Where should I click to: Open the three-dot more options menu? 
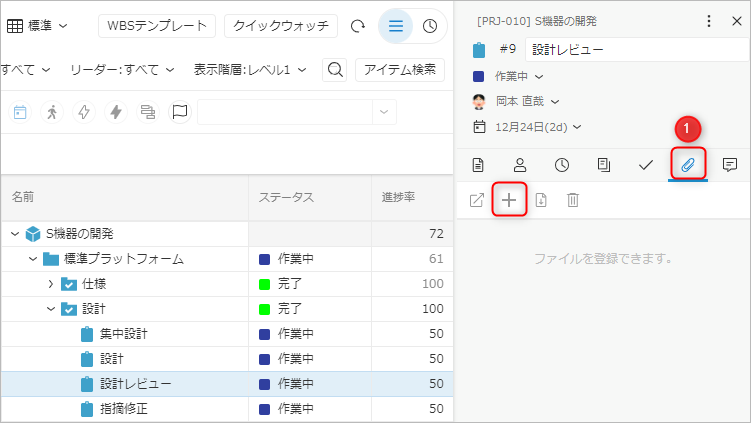(709, 21)
